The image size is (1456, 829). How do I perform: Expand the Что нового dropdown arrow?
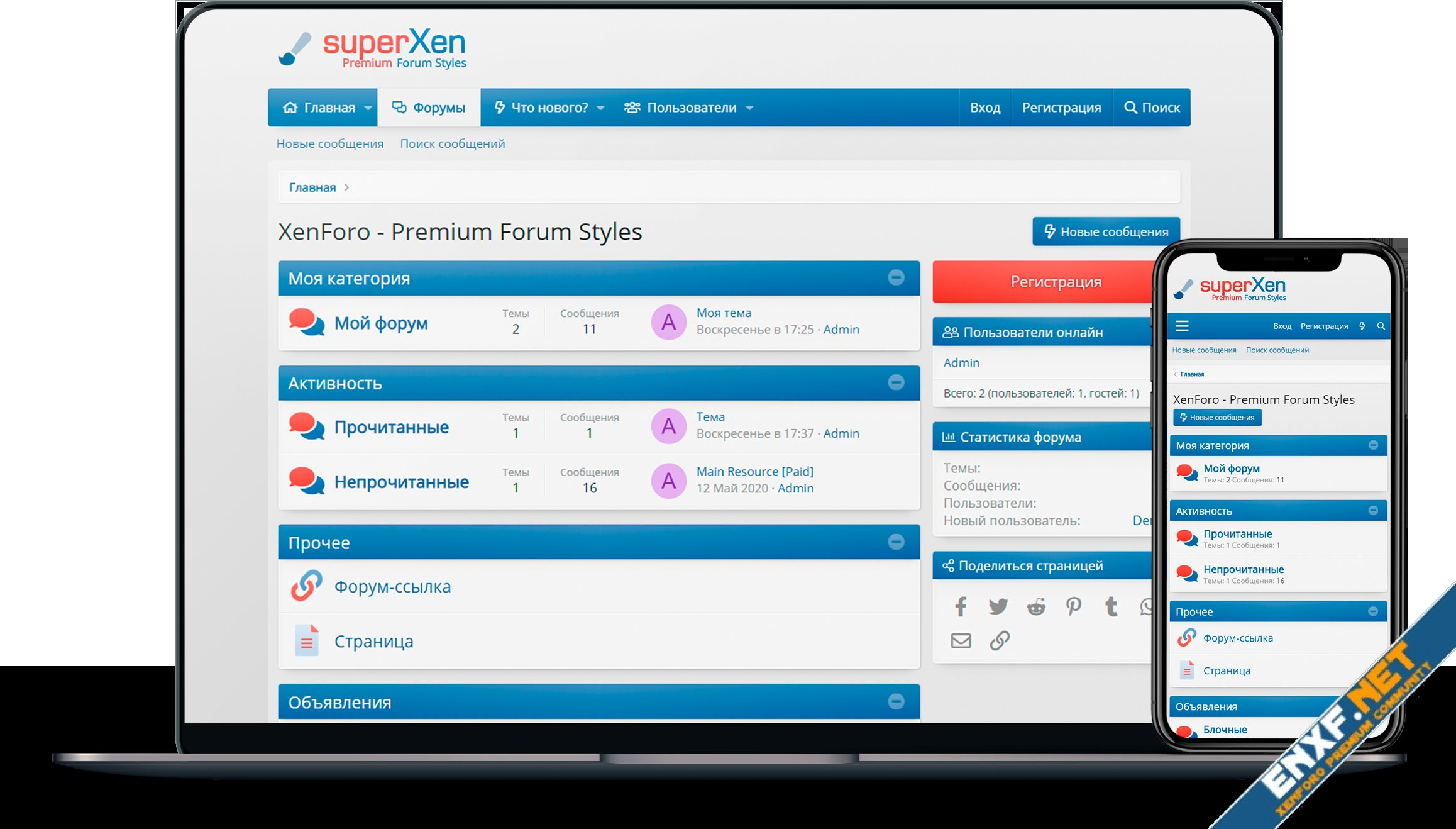[x=600, y=108]
